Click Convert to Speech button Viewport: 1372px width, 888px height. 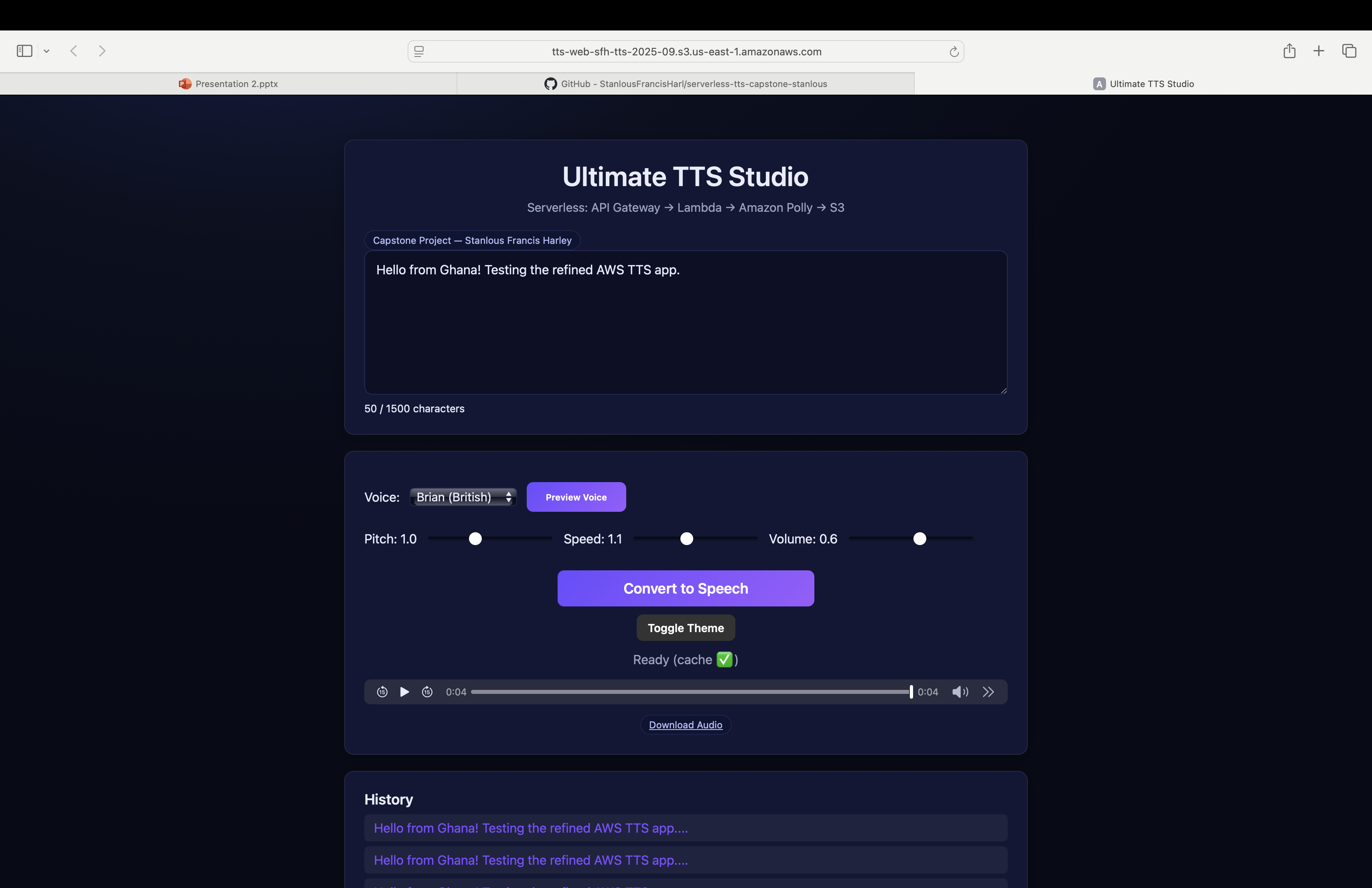(x=686, y=588)
